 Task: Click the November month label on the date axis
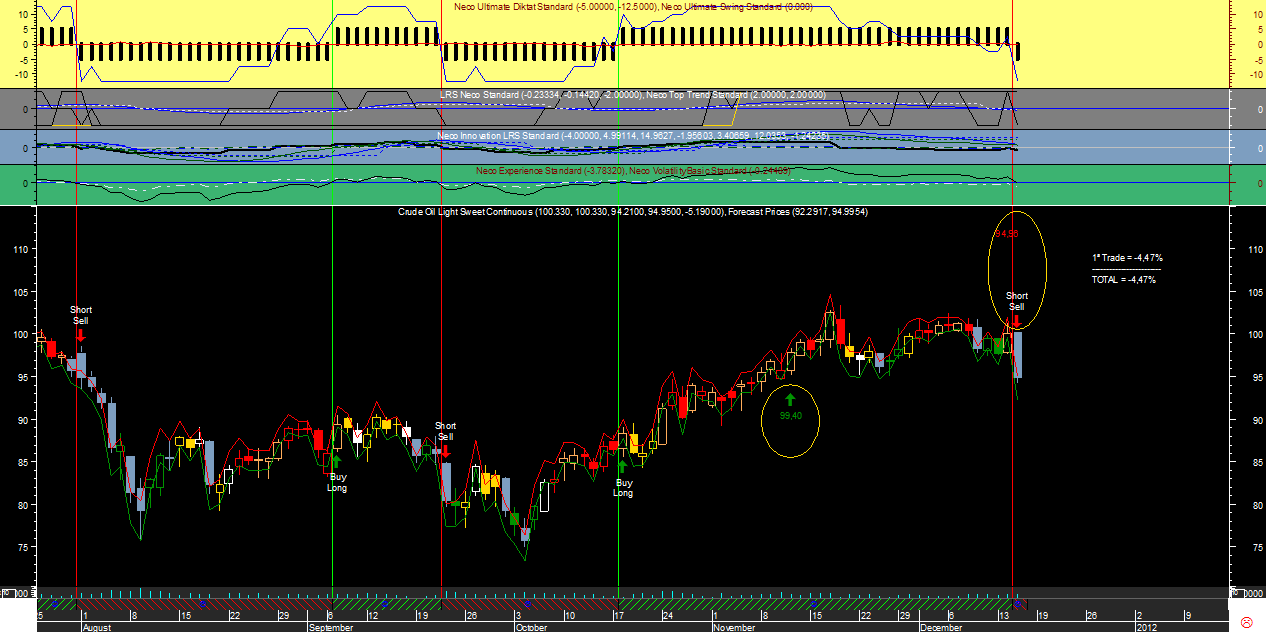[x=734, y=627]
